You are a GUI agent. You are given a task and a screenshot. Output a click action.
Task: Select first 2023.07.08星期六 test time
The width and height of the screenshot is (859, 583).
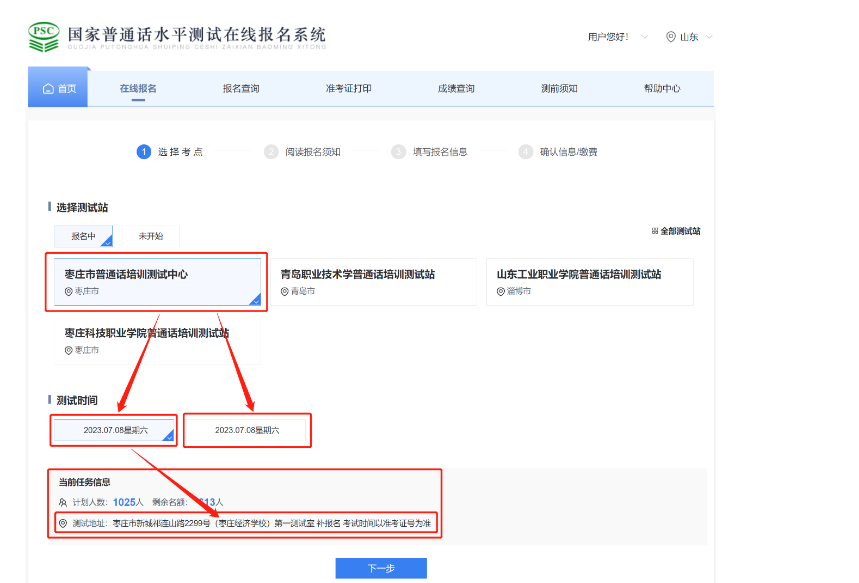(115, 430)
